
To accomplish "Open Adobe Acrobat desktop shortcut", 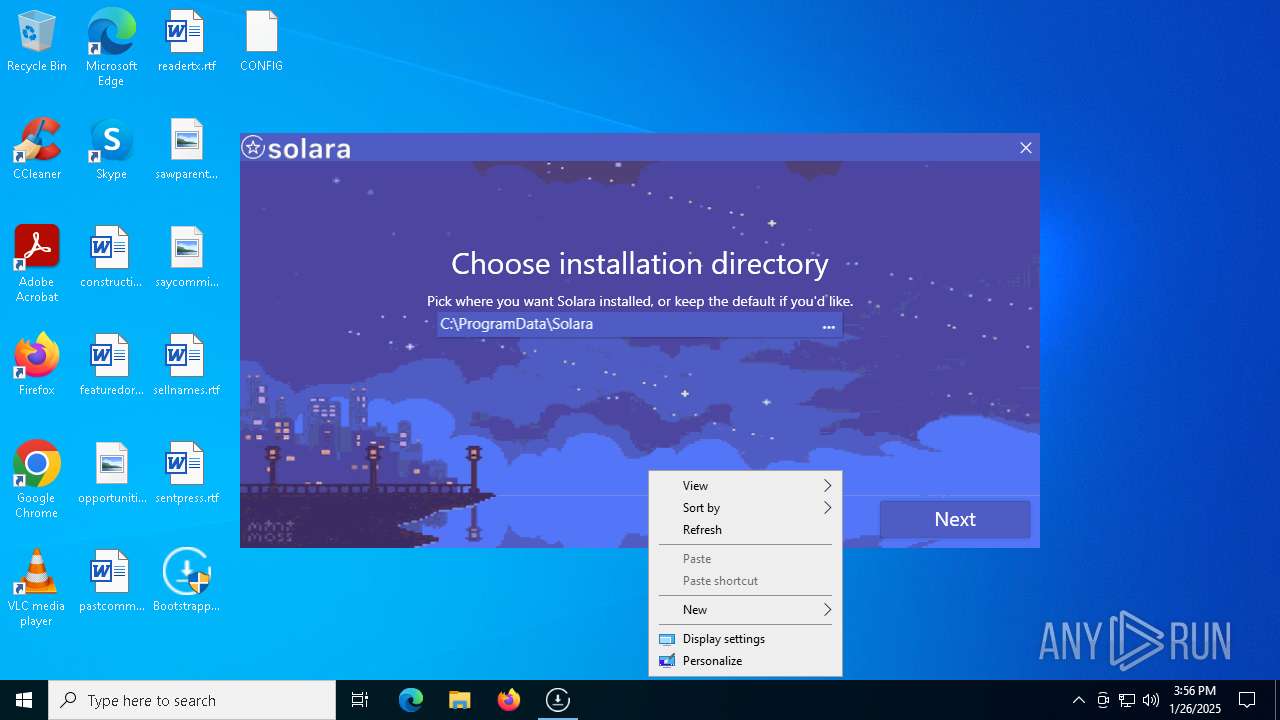I will (37, 264).
